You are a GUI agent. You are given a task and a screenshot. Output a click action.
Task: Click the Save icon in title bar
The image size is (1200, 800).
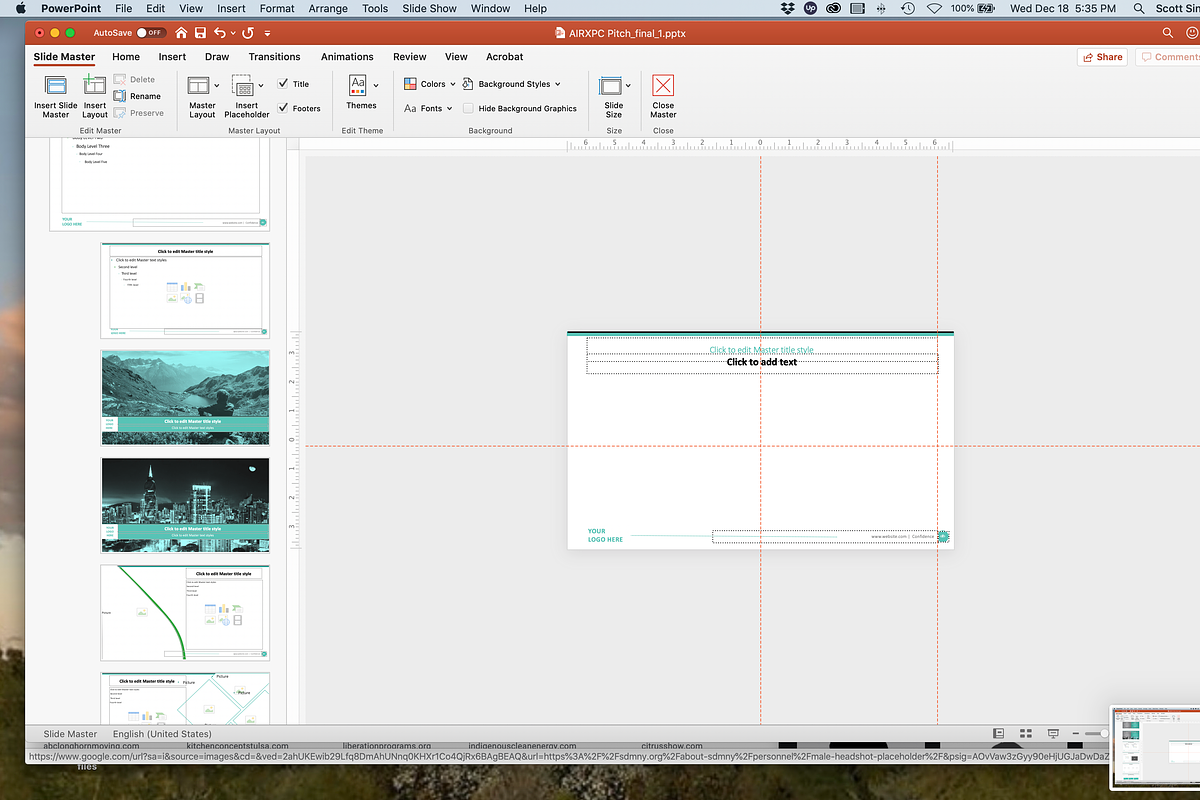(x=200, y=33)
